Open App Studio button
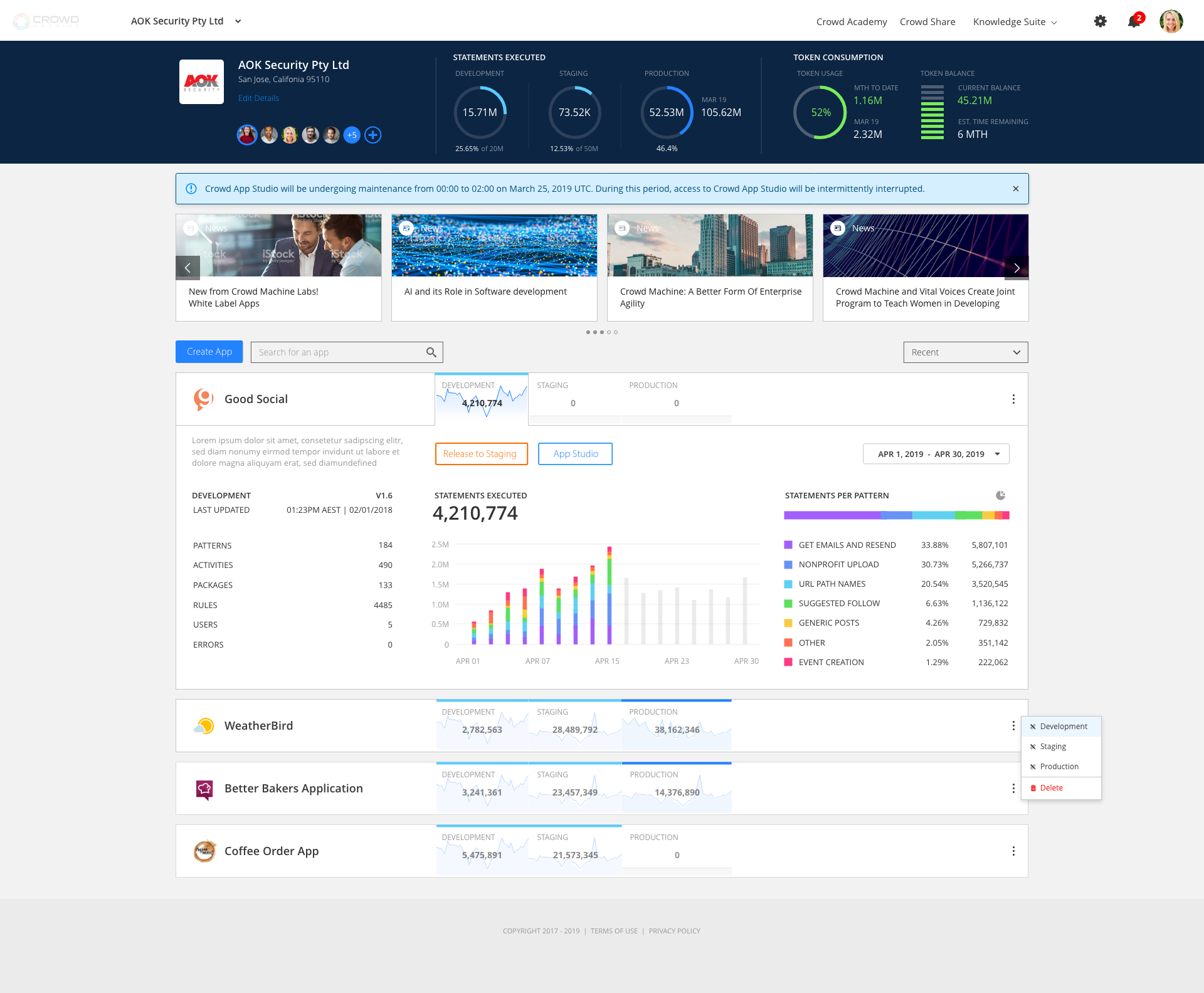Image resolution: width=1204 pixels, height=993 pixels. [575, 454]
